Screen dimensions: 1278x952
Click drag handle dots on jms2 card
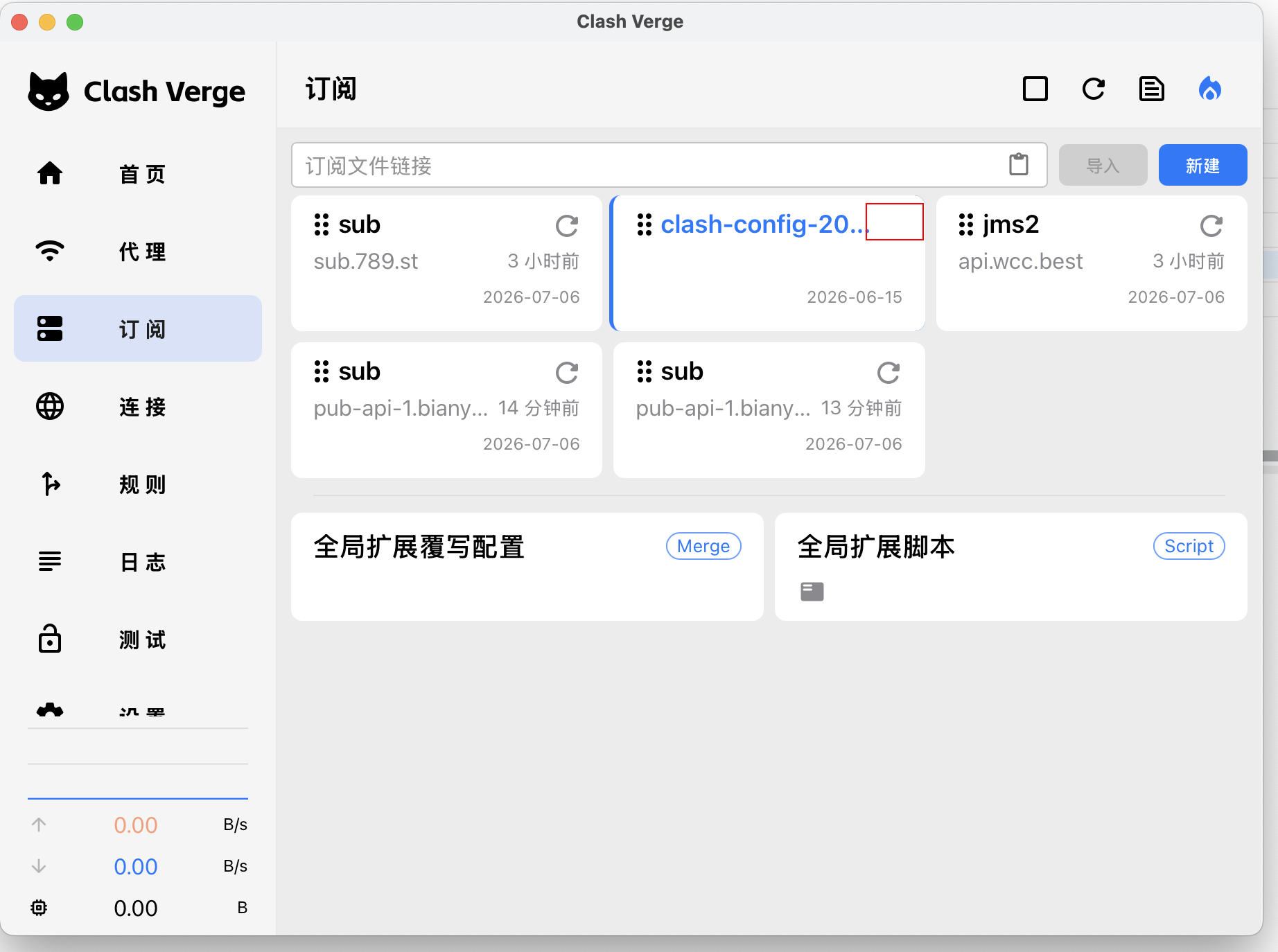pos(966,224)
